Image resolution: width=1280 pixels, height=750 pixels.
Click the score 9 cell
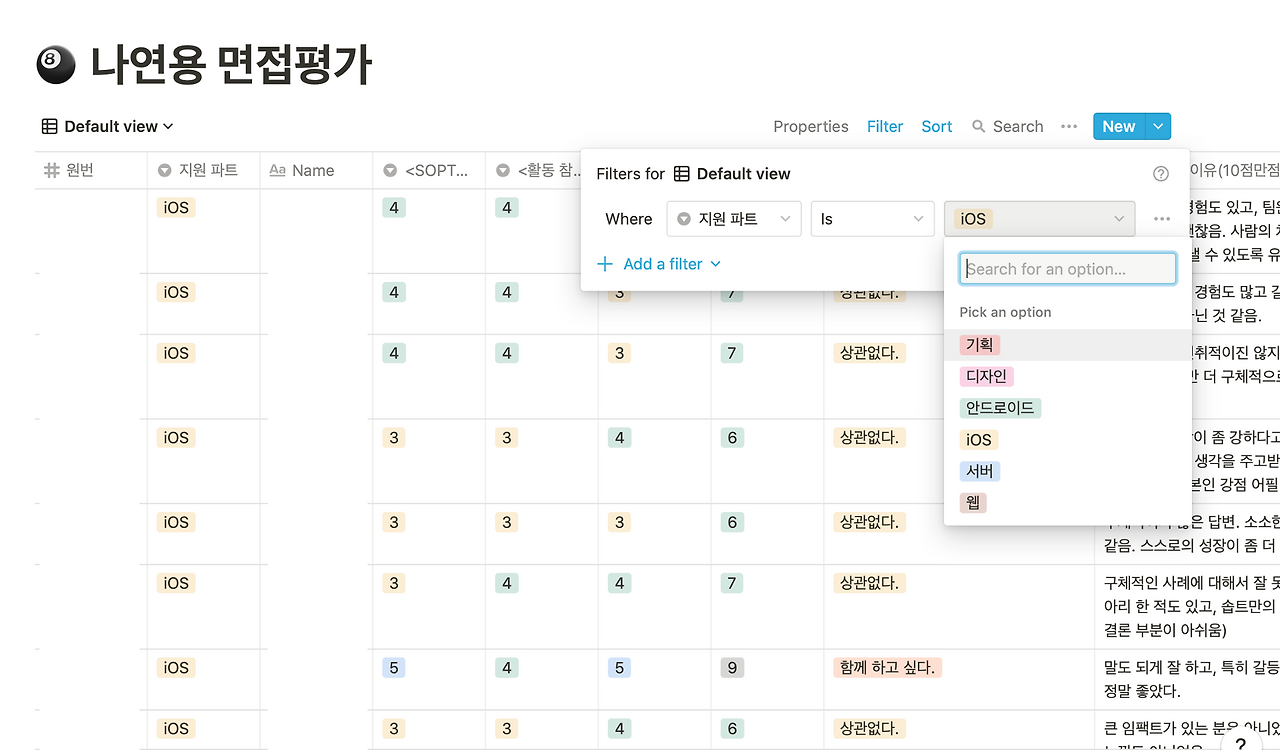(x=732, y=668)
